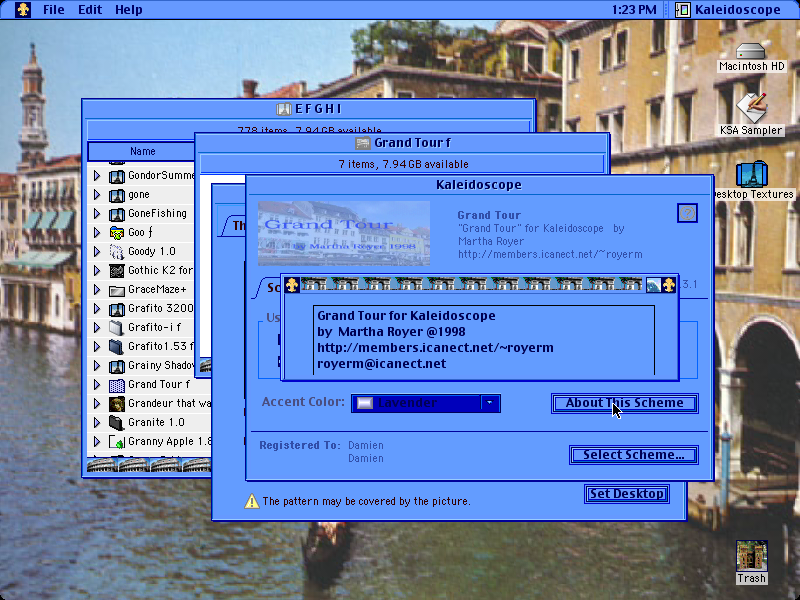This screenshot has width=800, height=600.
Task: Expand the gone folder disclosure triangle
Action: 97,194
